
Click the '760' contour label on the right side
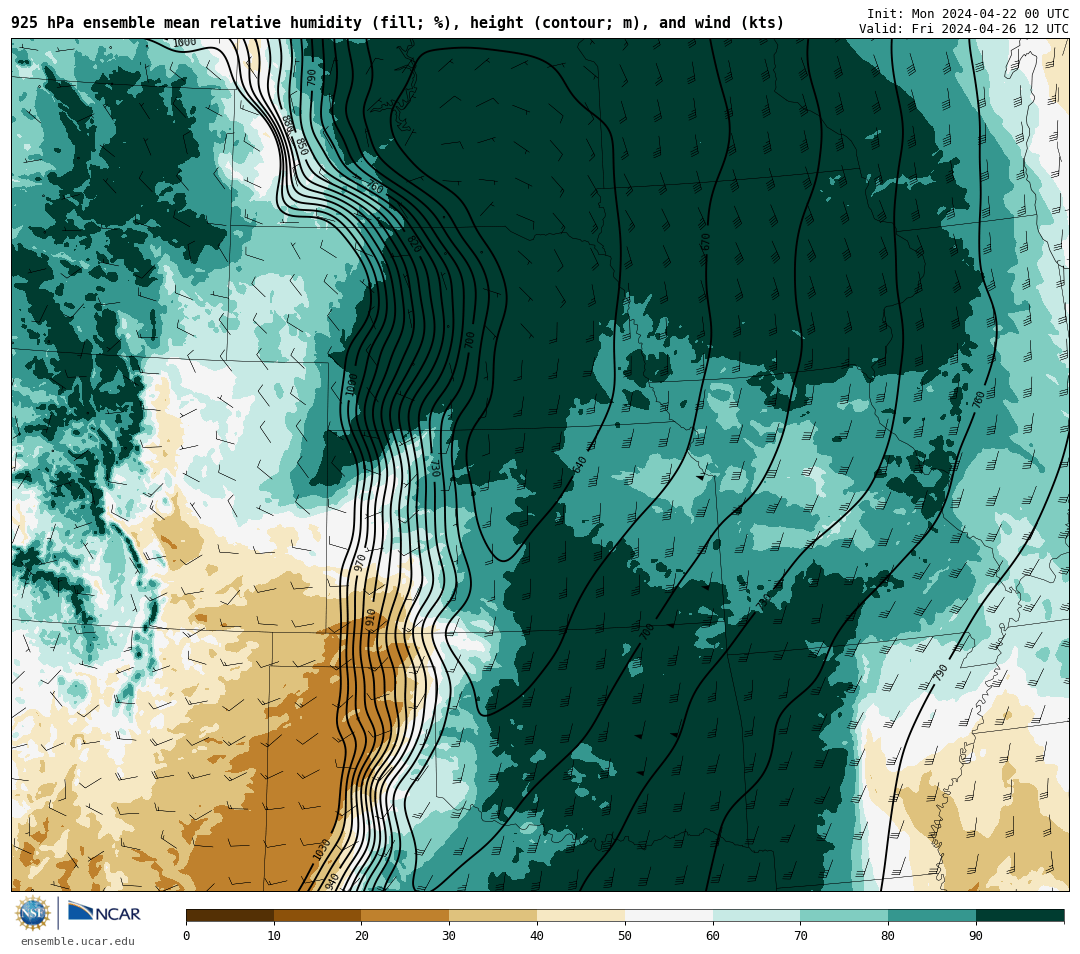(979, 400)
